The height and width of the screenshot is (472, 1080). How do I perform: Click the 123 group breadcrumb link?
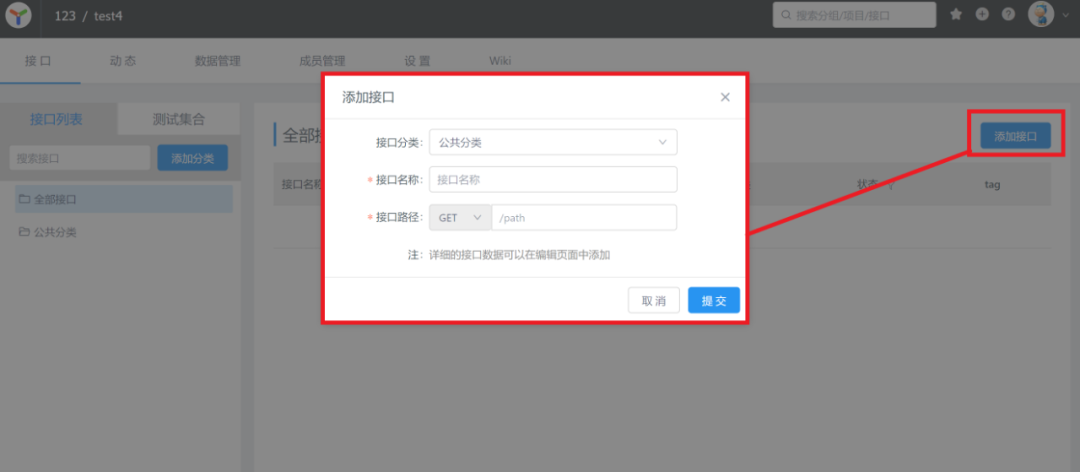click(65, 15)
